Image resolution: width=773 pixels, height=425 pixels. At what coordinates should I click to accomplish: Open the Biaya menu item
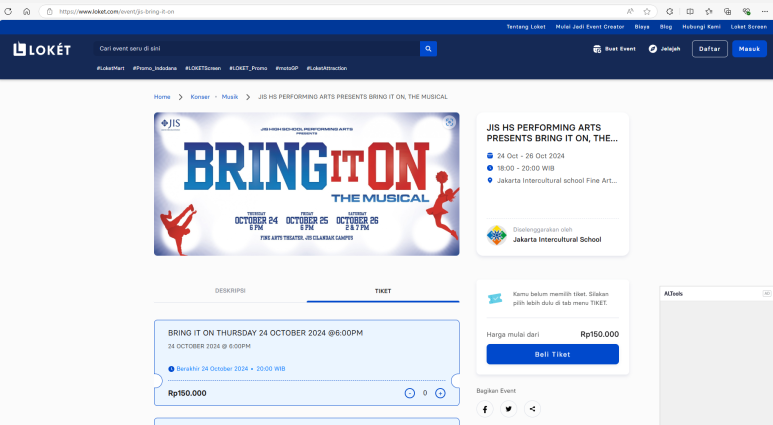click(x=642, y=27)
